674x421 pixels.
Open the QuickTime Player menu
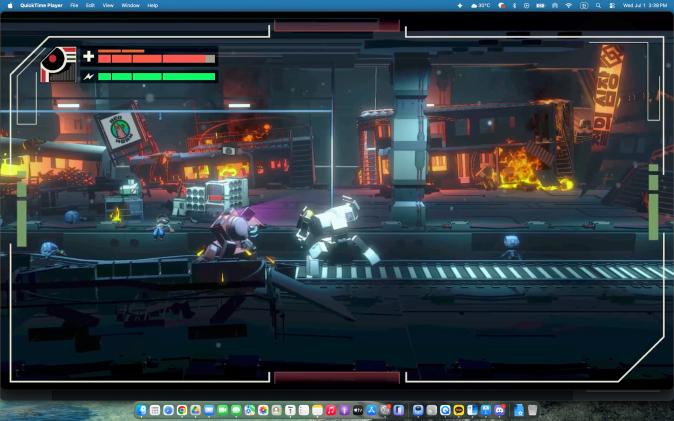click(x=41, y=6)
